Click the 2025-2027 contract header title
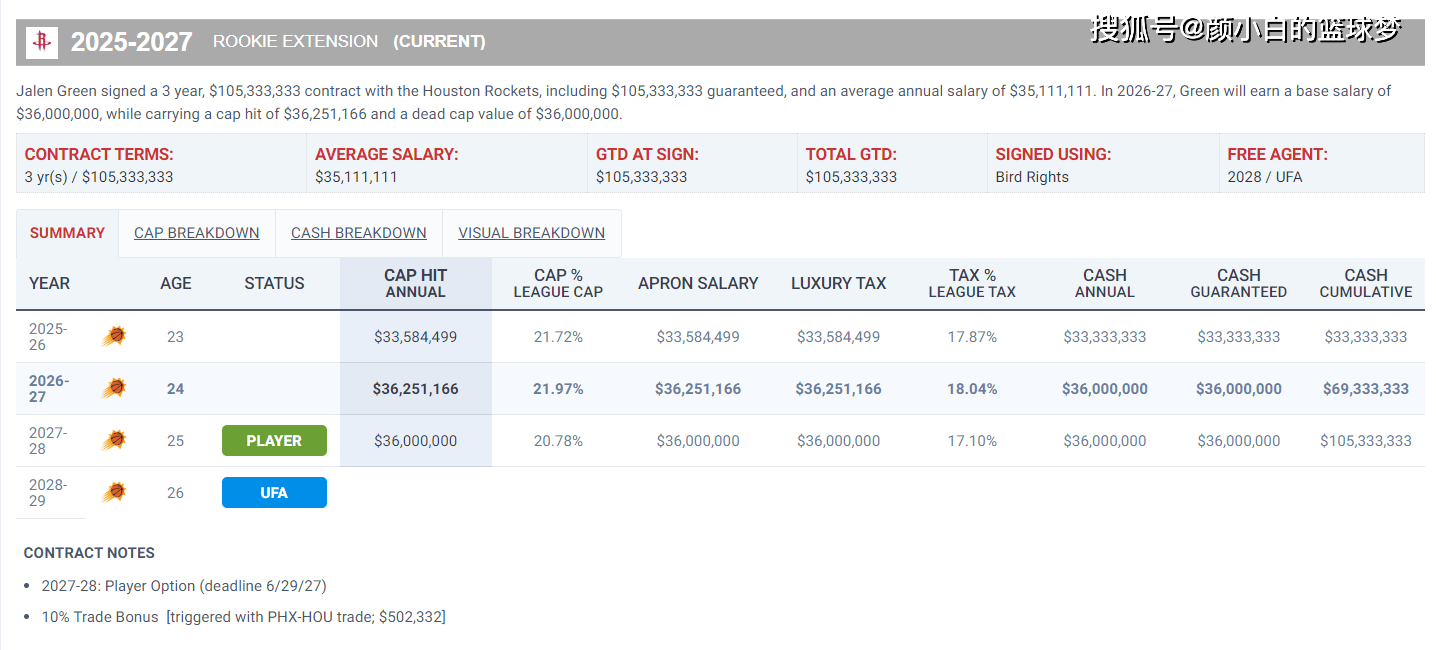Screen dimensions: 1436x650 [x=131, y=42]
